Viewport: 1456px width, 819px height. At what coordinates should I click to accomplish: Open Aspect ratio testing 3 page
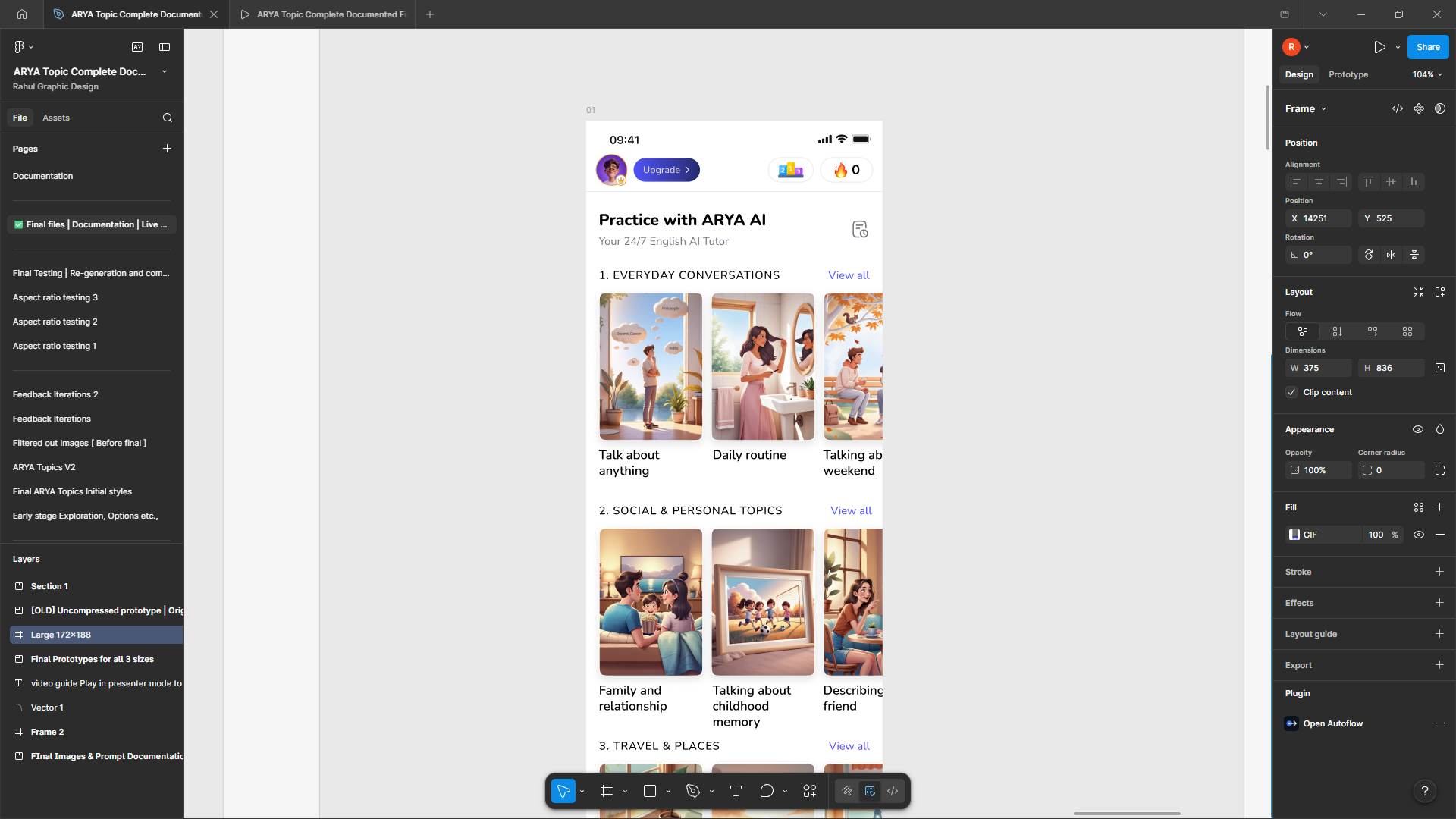(x=55, y=297)
